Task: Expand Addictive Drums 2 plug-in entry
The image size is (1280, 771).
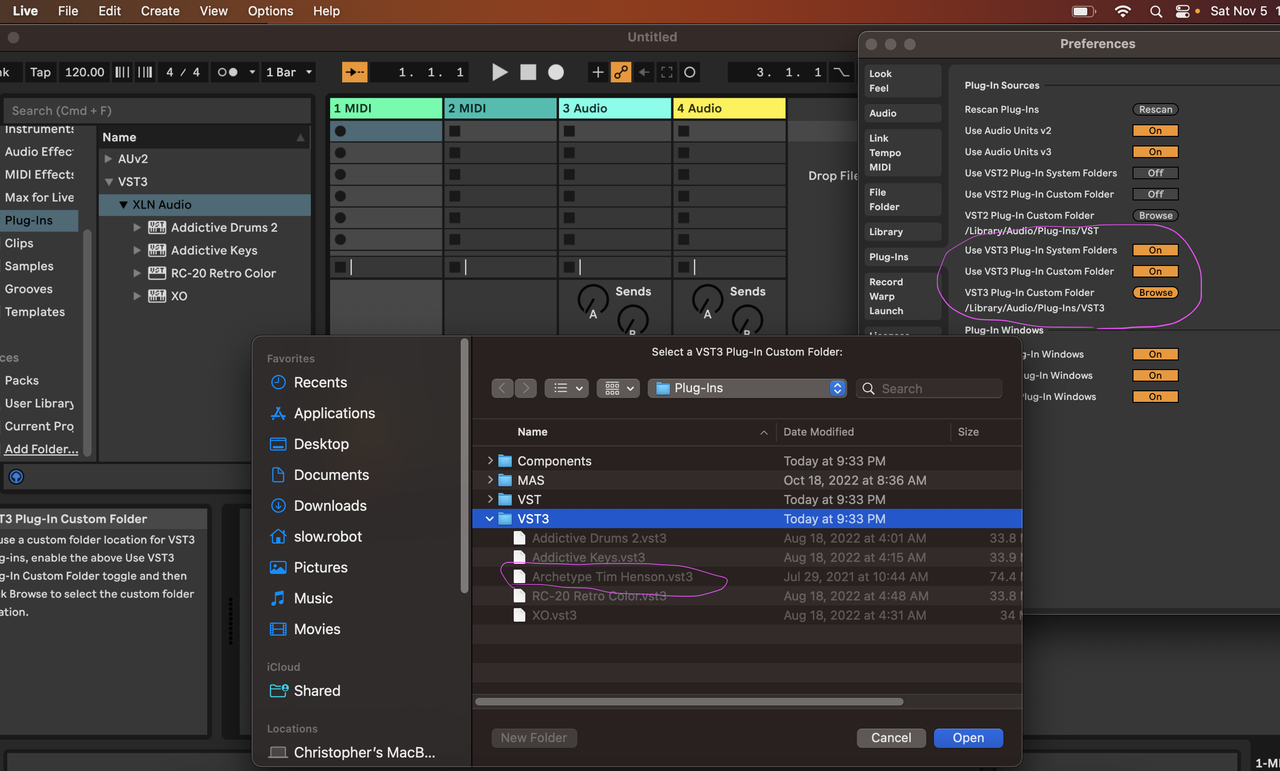Action: pyautogui.click(x=138, y=228)
